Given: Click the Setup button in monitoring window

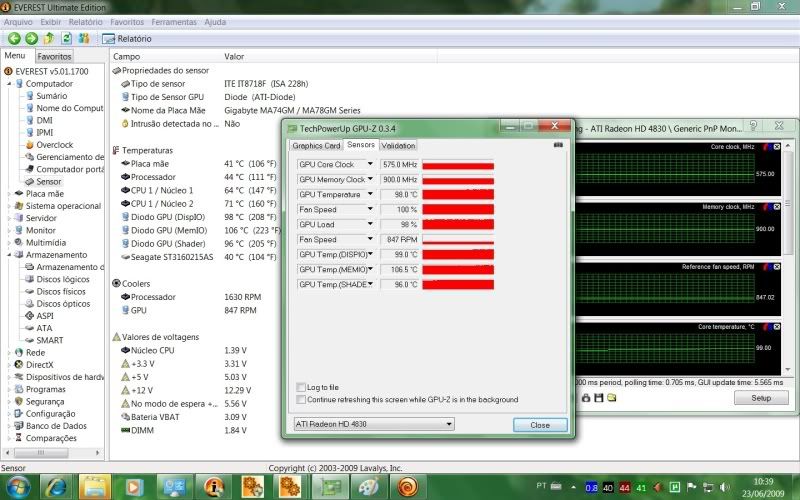Looking at the screenshot, I should [x=761, y=397].
